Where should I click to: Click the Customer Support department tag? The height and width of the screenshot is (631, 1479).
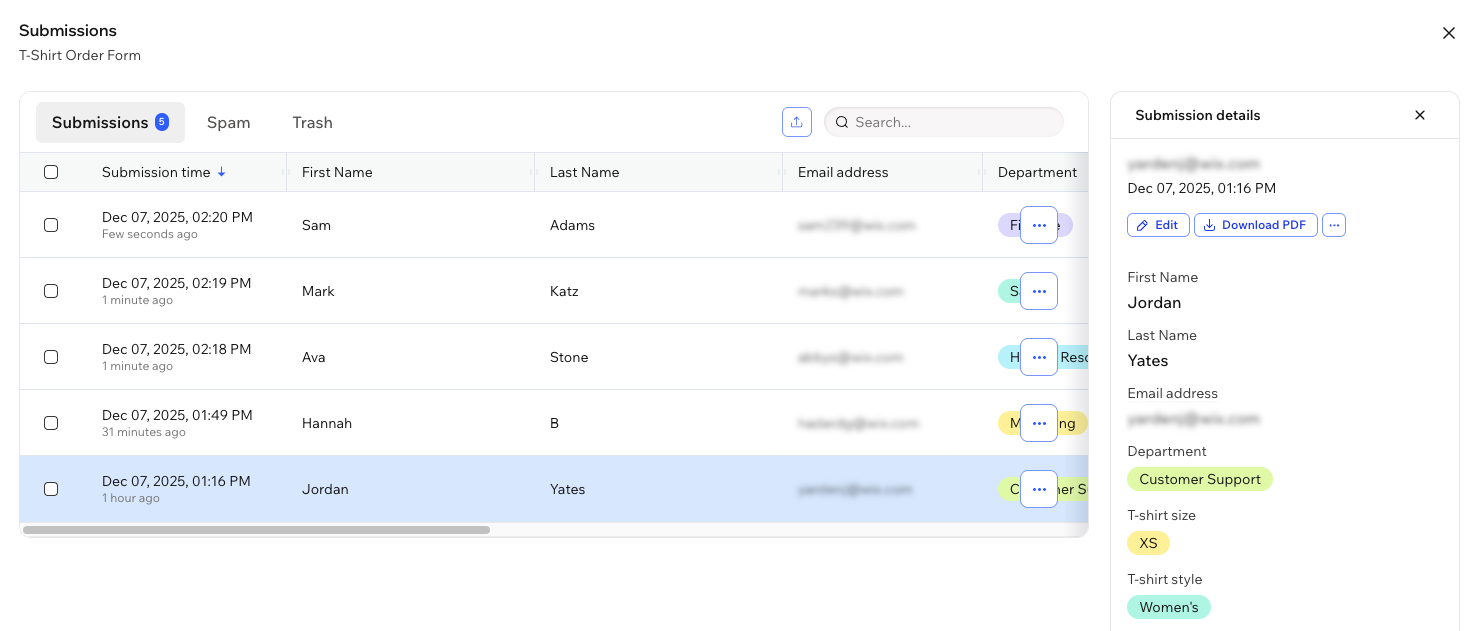[1200, 479]
